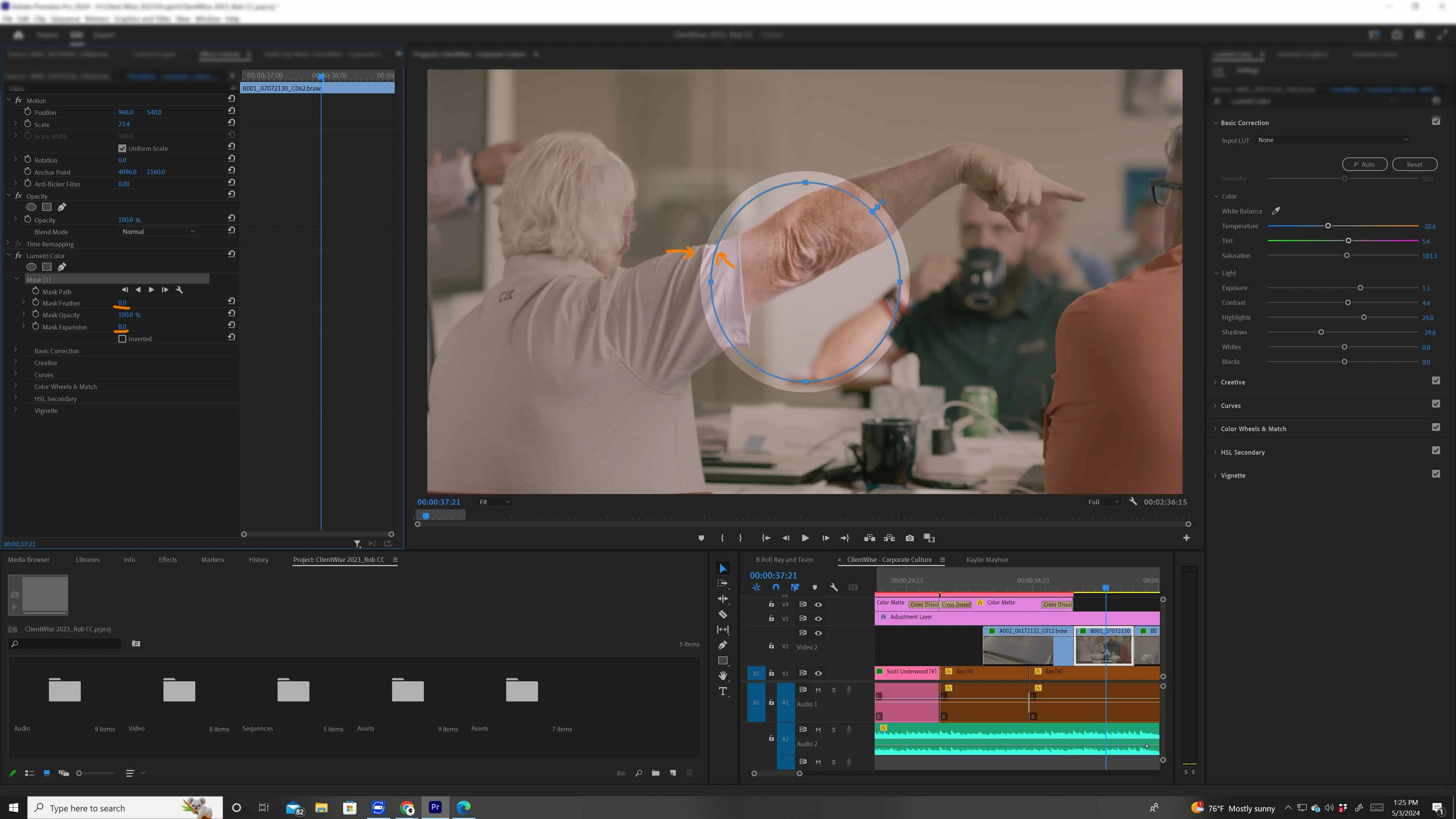Open Premiere Pro in the taskbar
This screenshot has width=1456, height=819.
point(435,807)
